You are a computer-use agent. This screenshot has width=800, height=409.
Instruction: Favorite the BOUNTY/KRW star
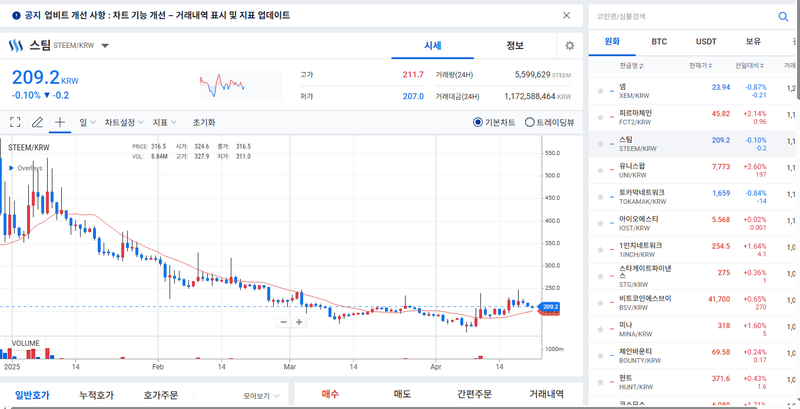[601, 356]
